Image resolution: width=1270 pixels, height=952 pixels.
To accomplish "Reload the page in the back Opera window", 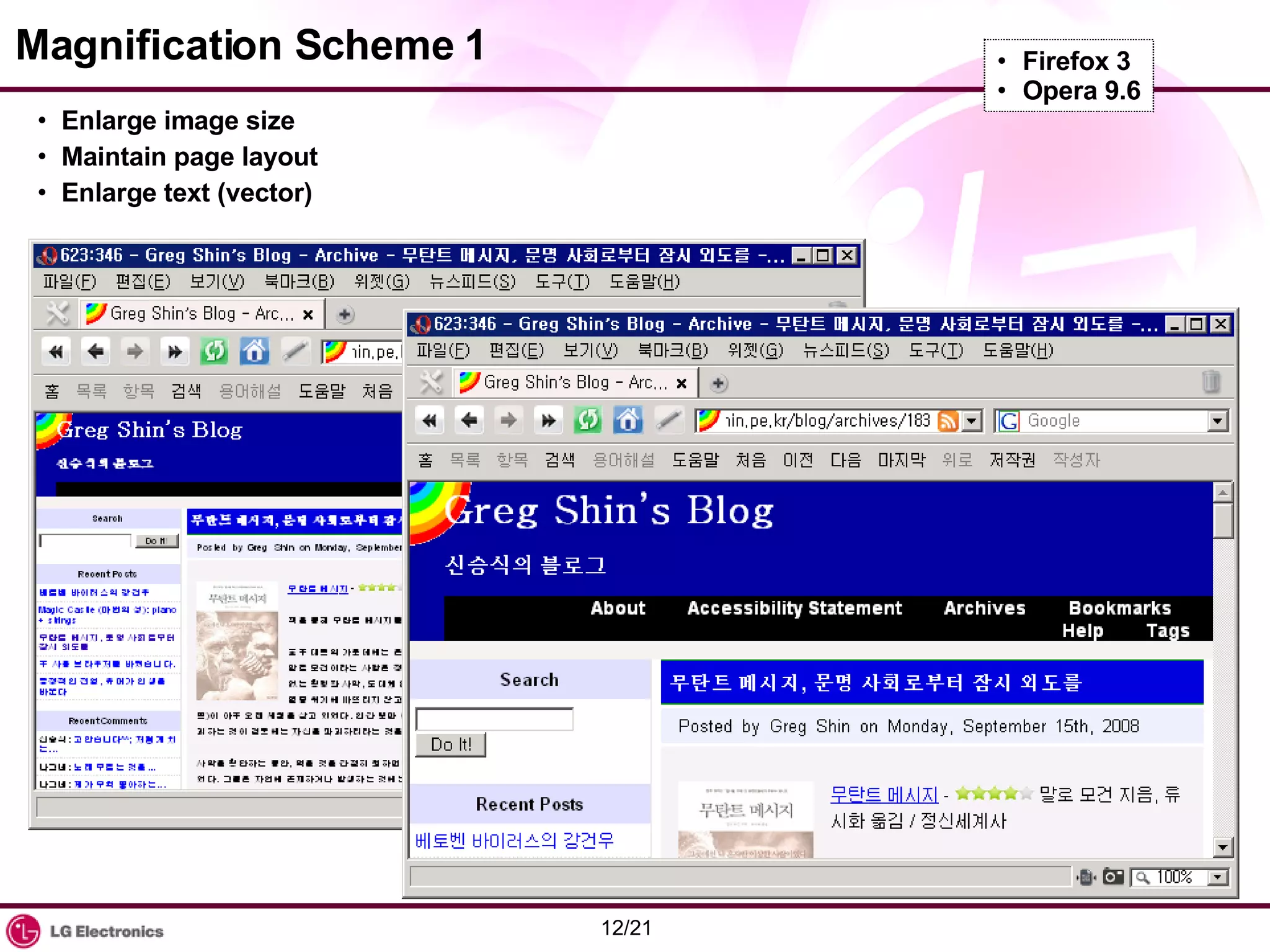I will (x=215, y=352).
